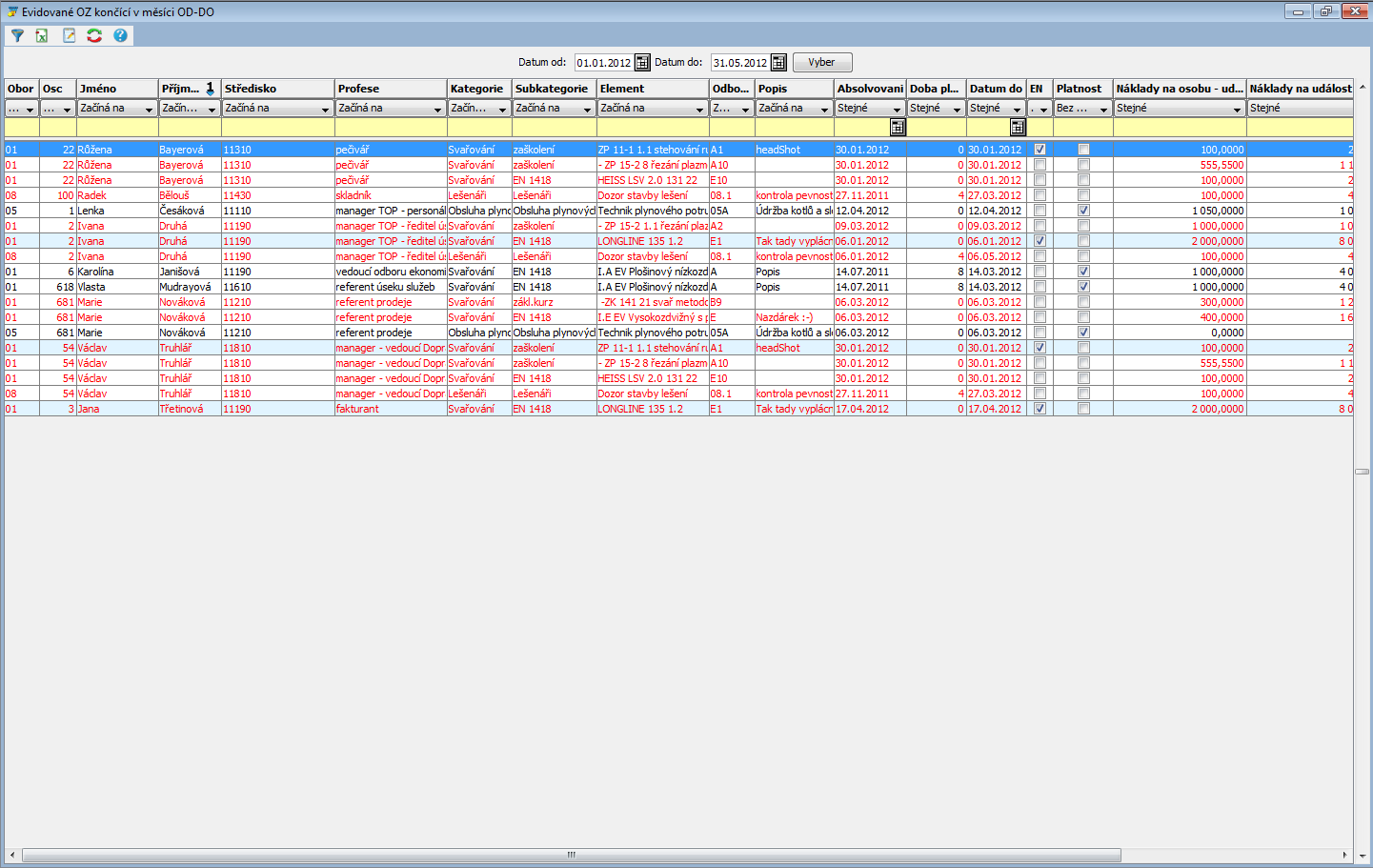Viewport: 1373px width, 868px height.
Task: Toggle EN checkbox for Růžena zaškolení headShot row
Action: tap(1040, 150)
